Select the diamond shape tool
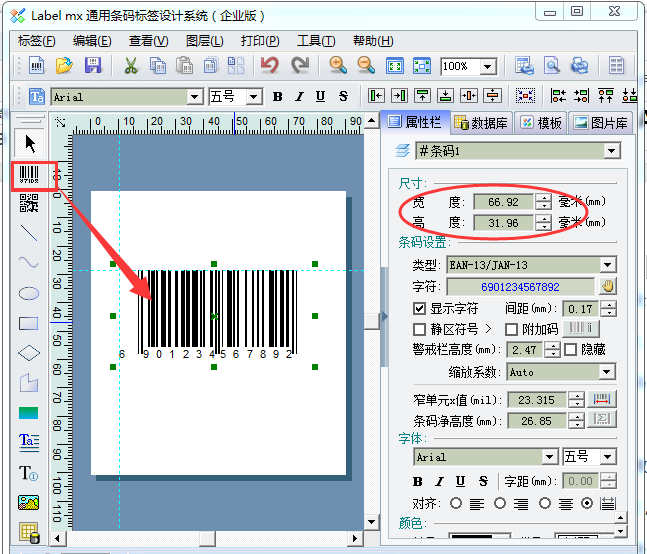The height and width of the screenshot is (554, 647). (30, 353)
